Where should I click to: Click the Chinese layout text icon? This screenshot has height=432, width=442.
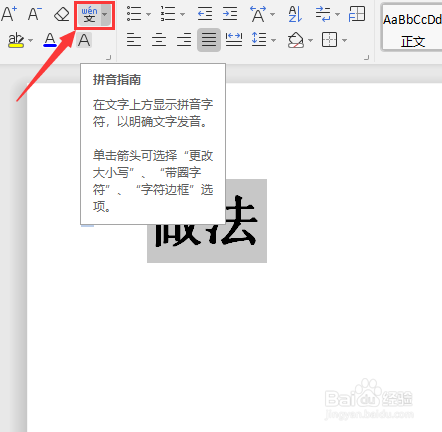[258, 14]
